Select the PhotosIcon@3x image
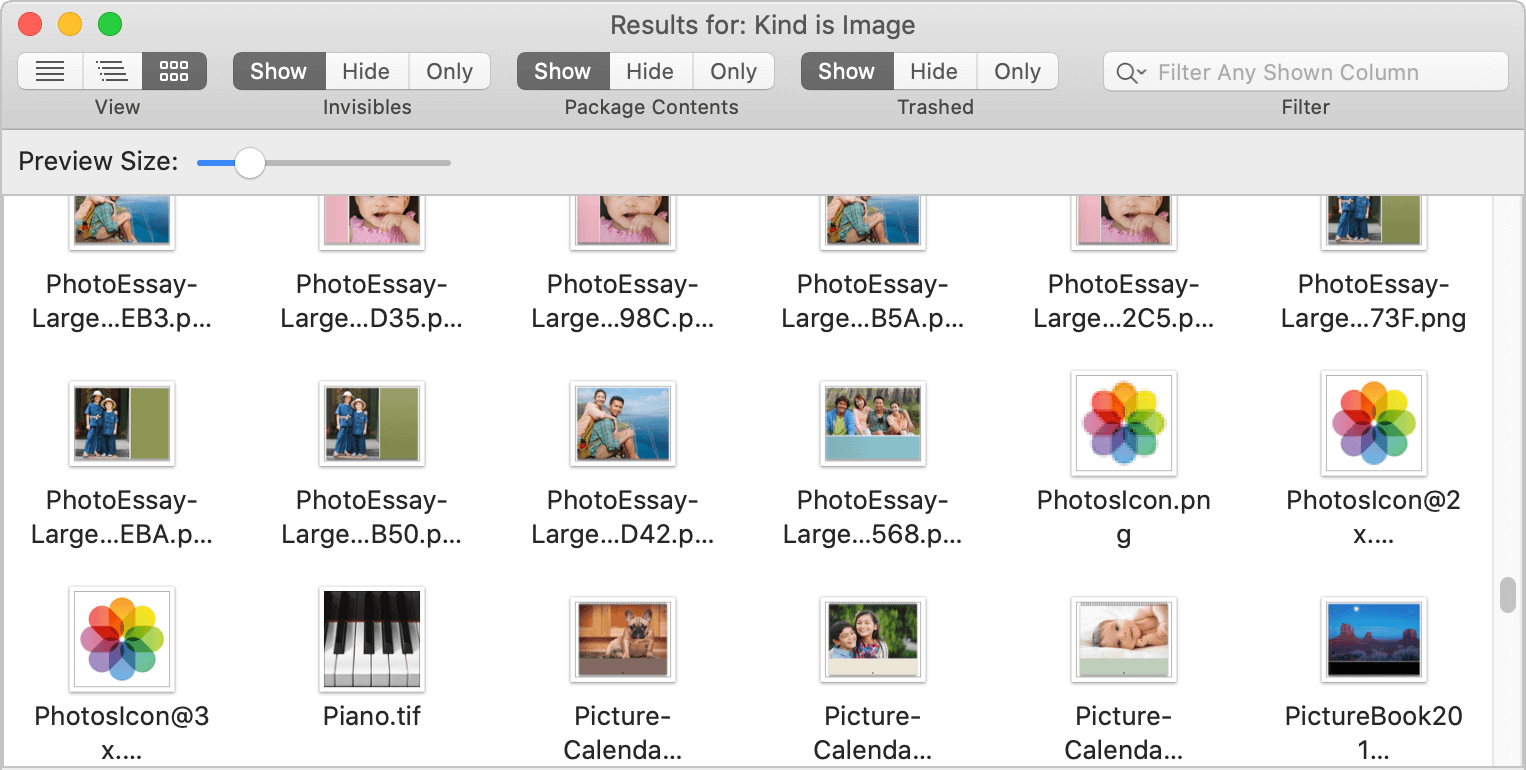 coord(122,639)
